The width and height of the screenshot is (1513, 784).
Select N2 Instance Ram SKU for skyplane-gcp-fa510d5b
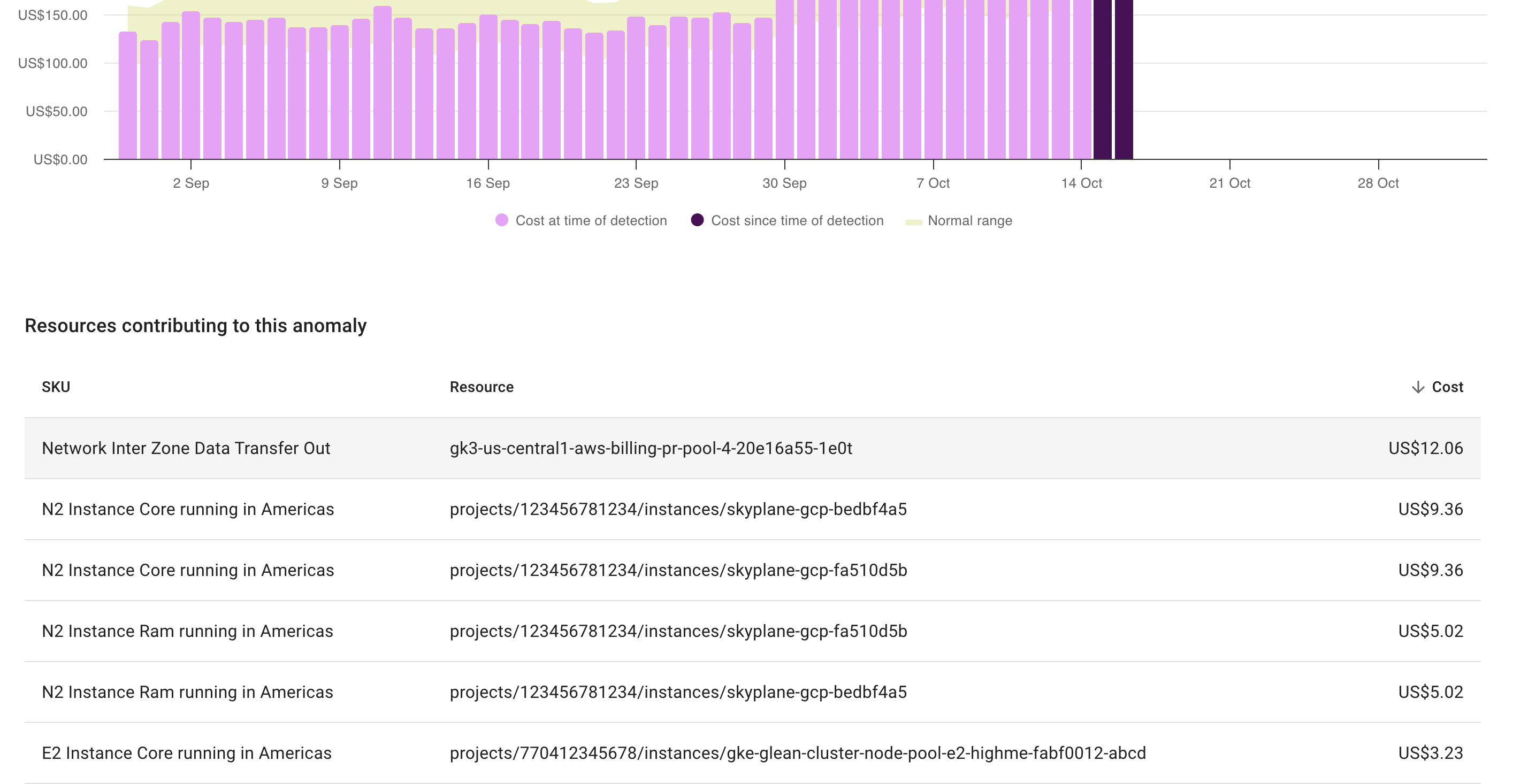(187, 631)
